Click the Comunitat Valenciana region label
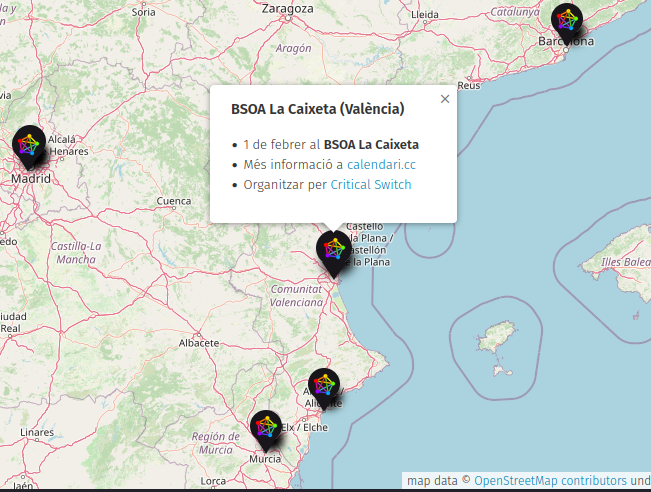Viewport: 651px width, 492px height. [x=296, y=296]
